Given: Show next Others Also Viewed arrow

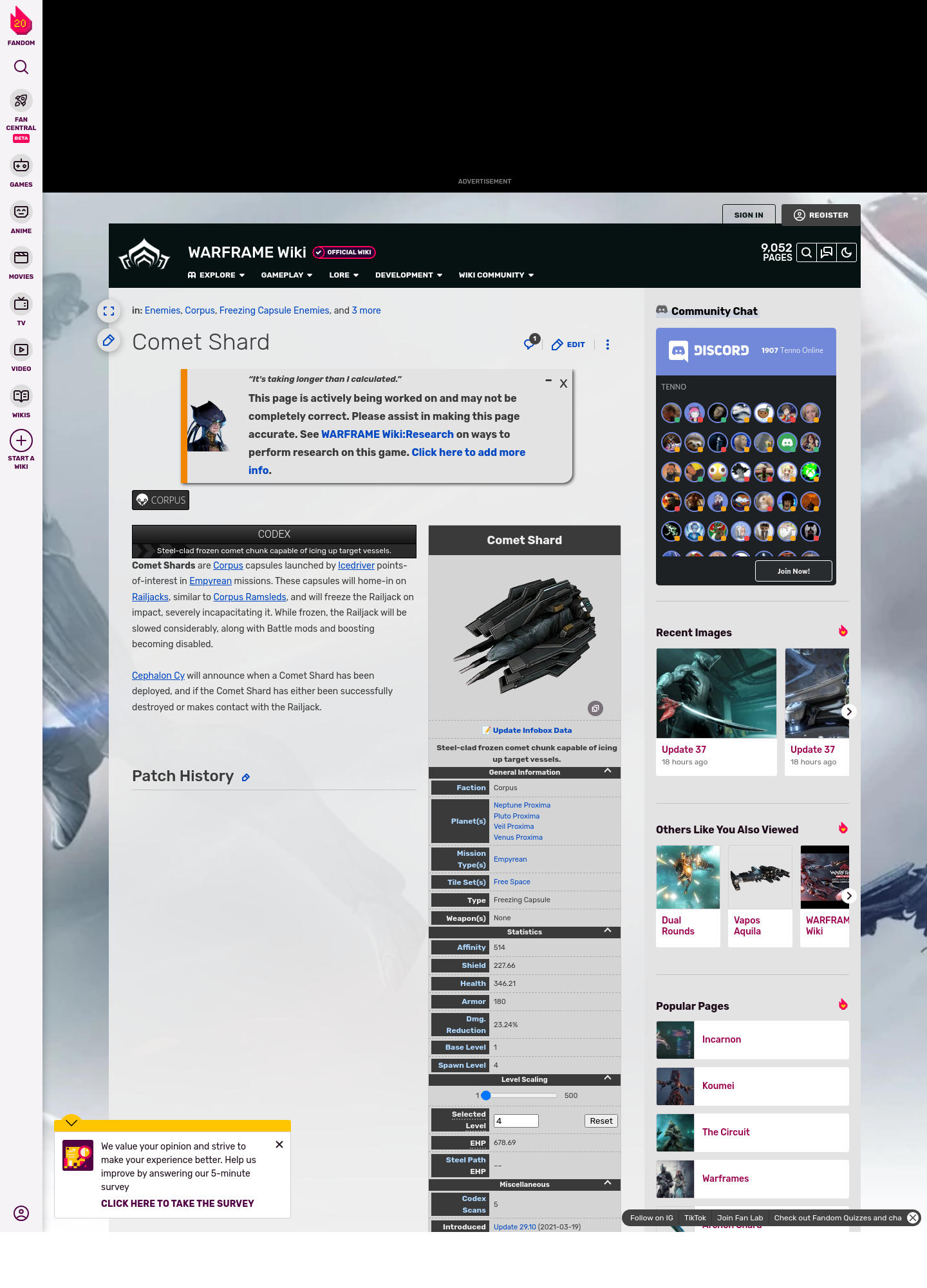Looking at the screenshot, I should point(848,896).
